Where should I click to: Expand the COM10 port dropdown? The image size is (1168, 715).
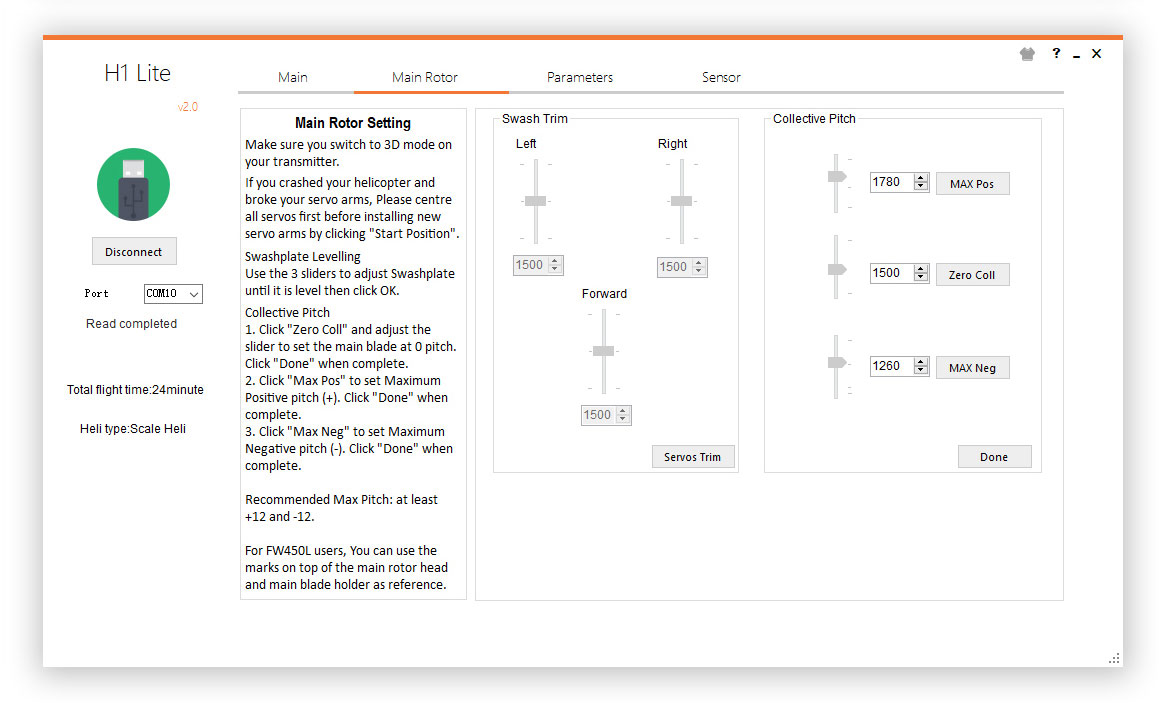pyautogui.click(x=194, y=294)
